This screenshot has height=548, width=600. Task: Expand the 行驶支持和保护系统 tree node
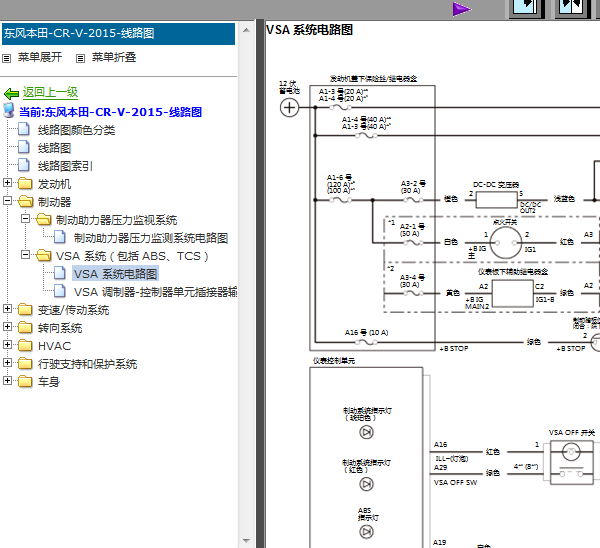[7, 362]
